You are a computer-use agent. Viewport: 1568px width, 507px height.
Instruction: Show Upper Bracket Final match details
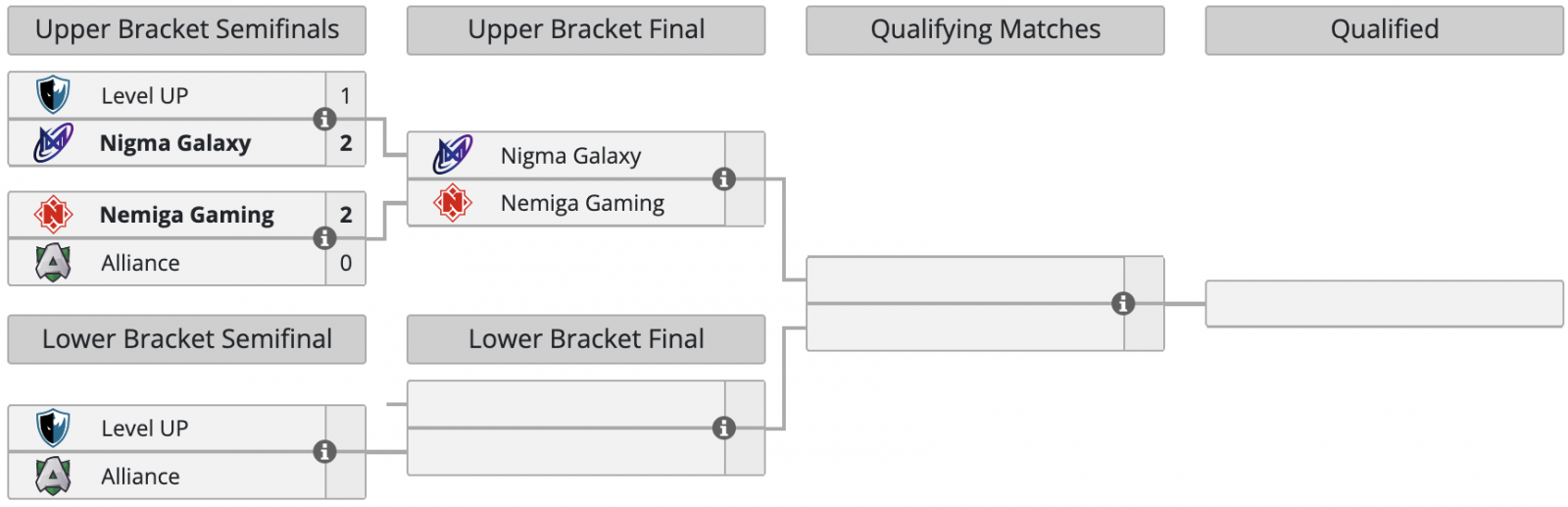(724, 179)
